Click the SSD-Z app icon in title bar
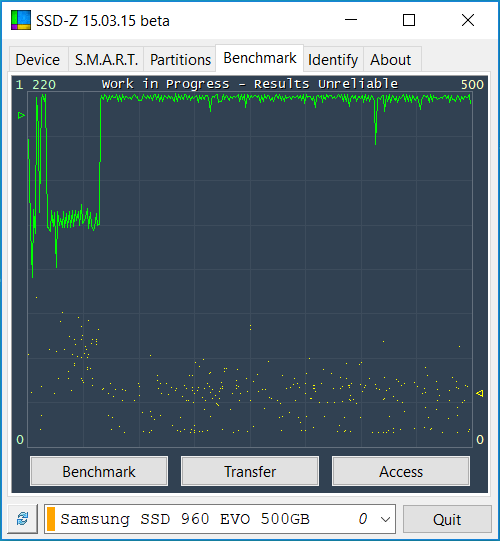The width and height of the screenshot is (500, 541). pos(21,20)
